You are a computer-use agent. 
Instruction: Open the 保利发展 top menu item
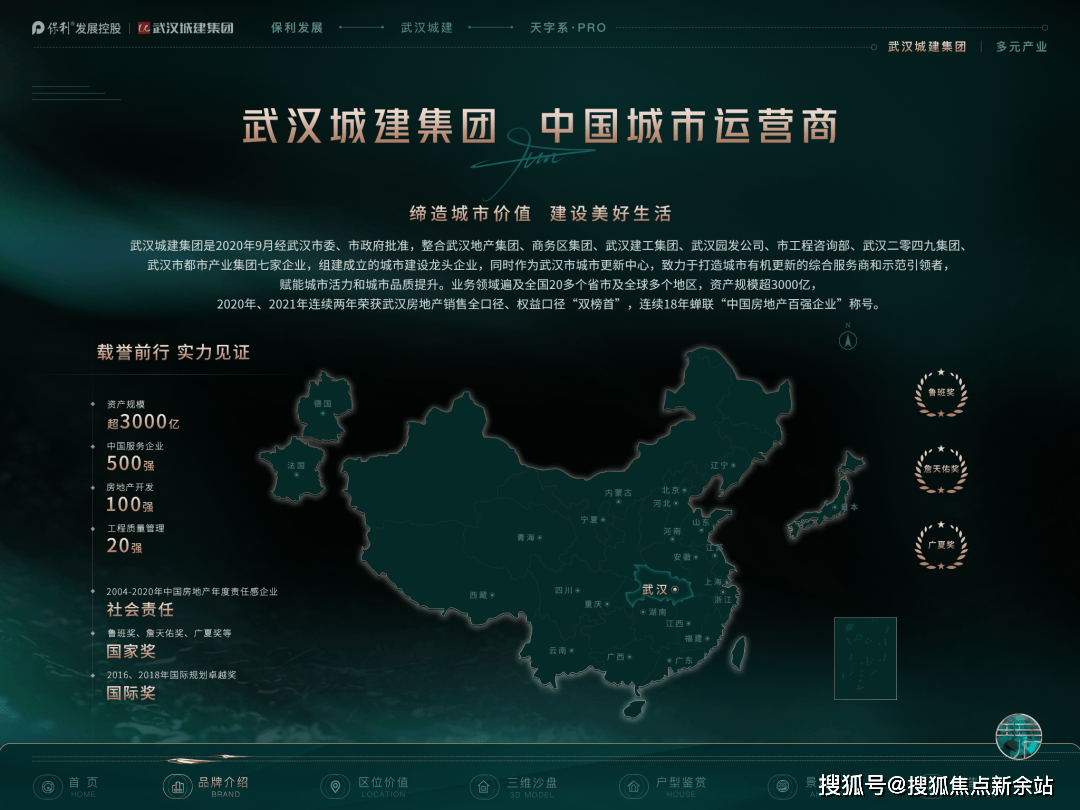[x=297, y=28]
